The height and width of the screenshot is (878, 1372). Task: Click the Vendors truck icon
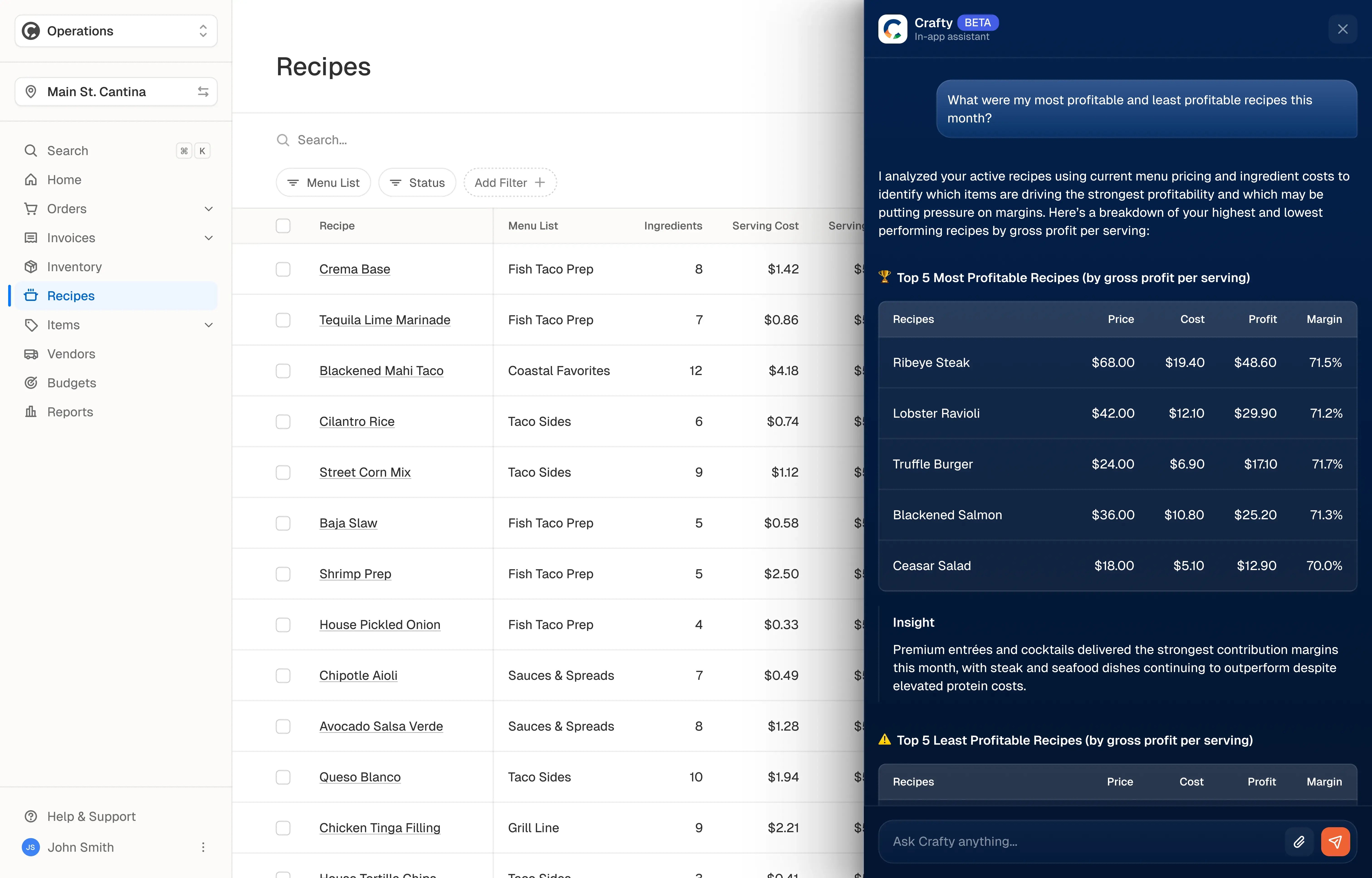click(x=31, y=354)
